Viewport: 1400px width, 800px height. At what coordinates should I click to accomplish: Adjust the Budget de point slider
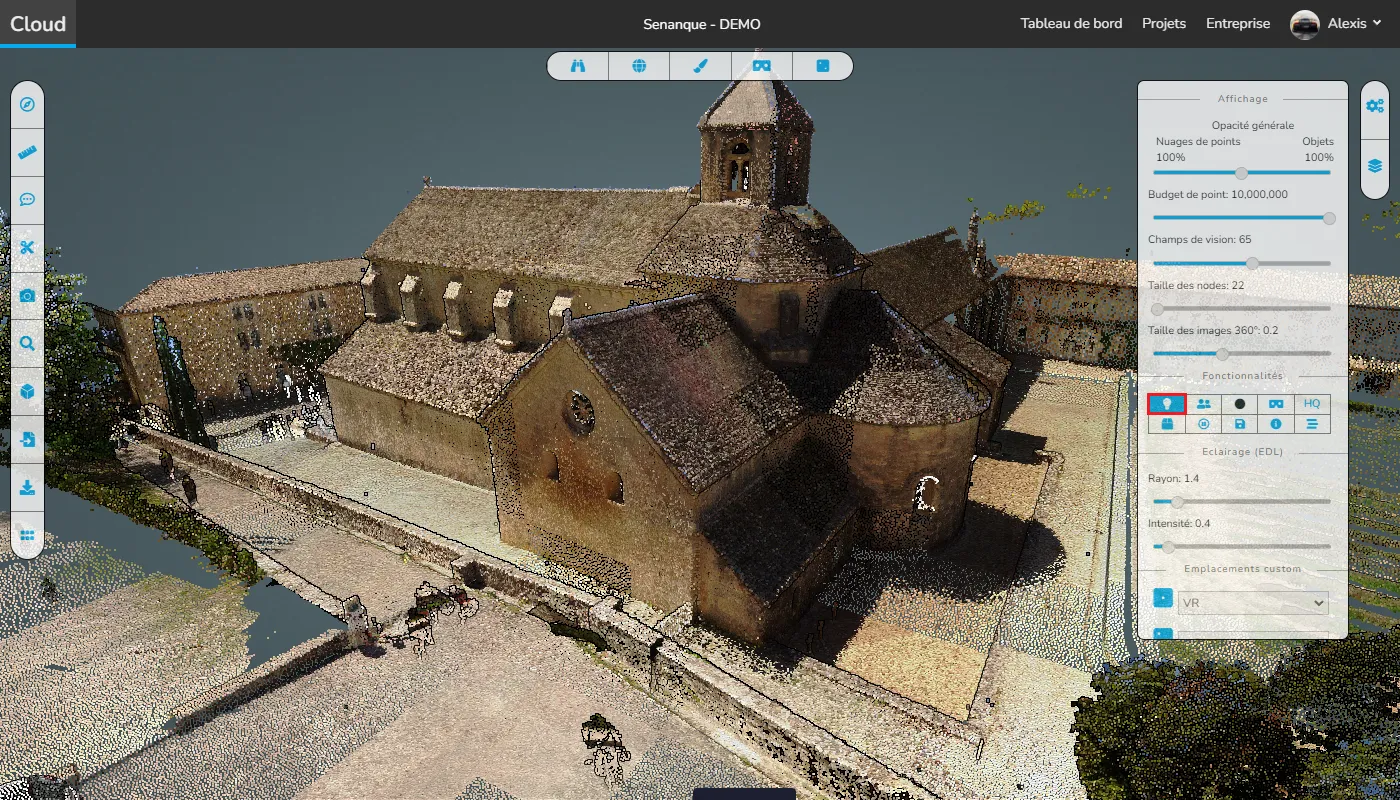coord(1242,218)
